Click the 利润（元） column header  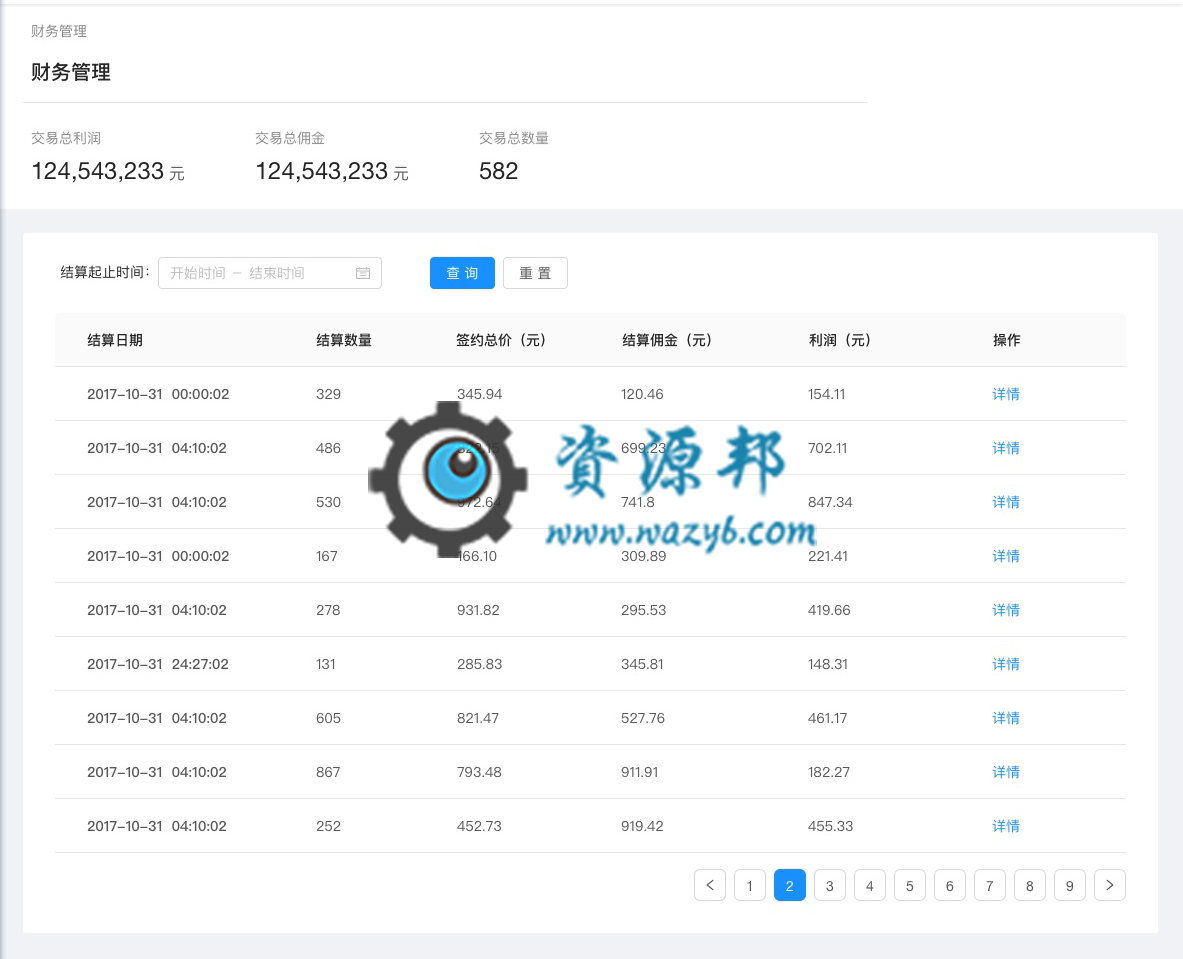(840, 340)
